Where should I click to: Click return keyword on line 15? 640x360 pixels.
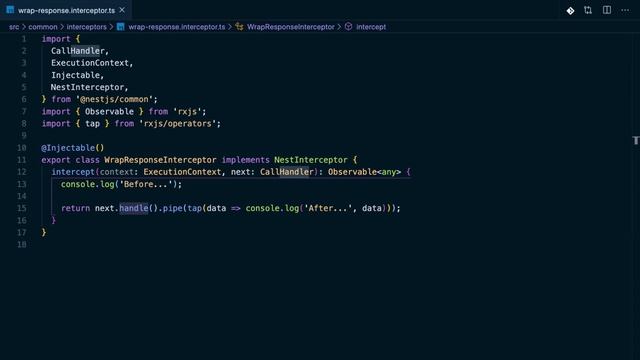pyautogui.click(x=76, y=208)
